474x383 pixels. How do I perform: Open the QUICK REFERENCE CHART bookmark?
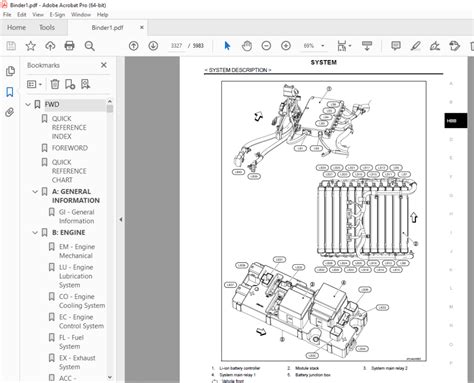pos(69,171)
